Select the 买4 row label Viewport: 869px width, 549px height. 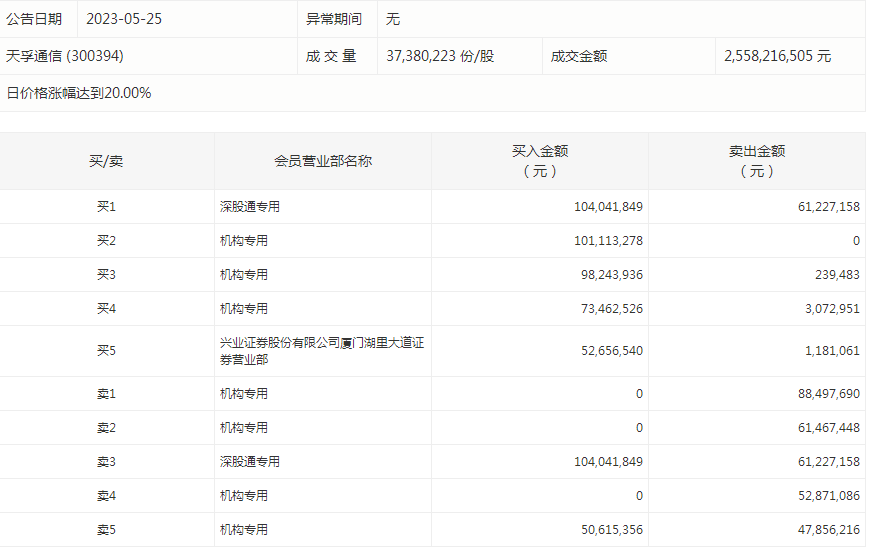(x=106, y=309)
